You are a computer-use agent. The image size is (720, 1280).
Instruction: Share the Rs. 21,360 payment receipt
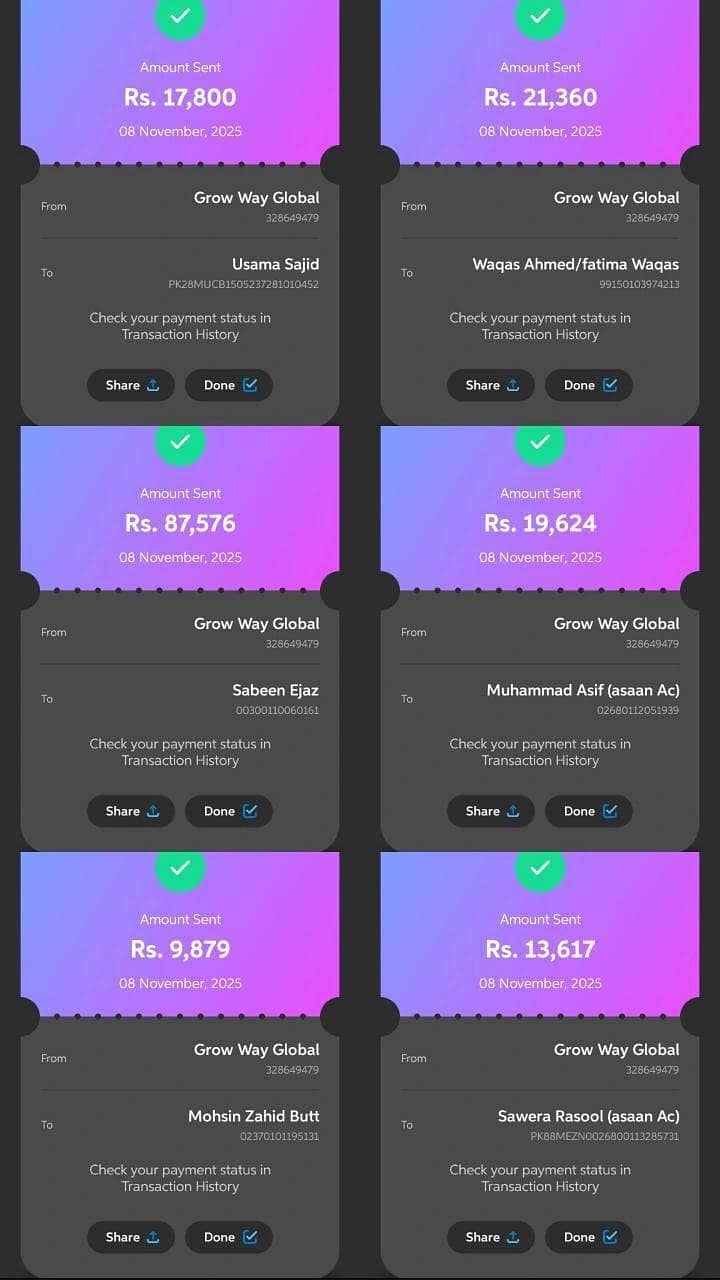pyautogui.click(x=491, y=385)
